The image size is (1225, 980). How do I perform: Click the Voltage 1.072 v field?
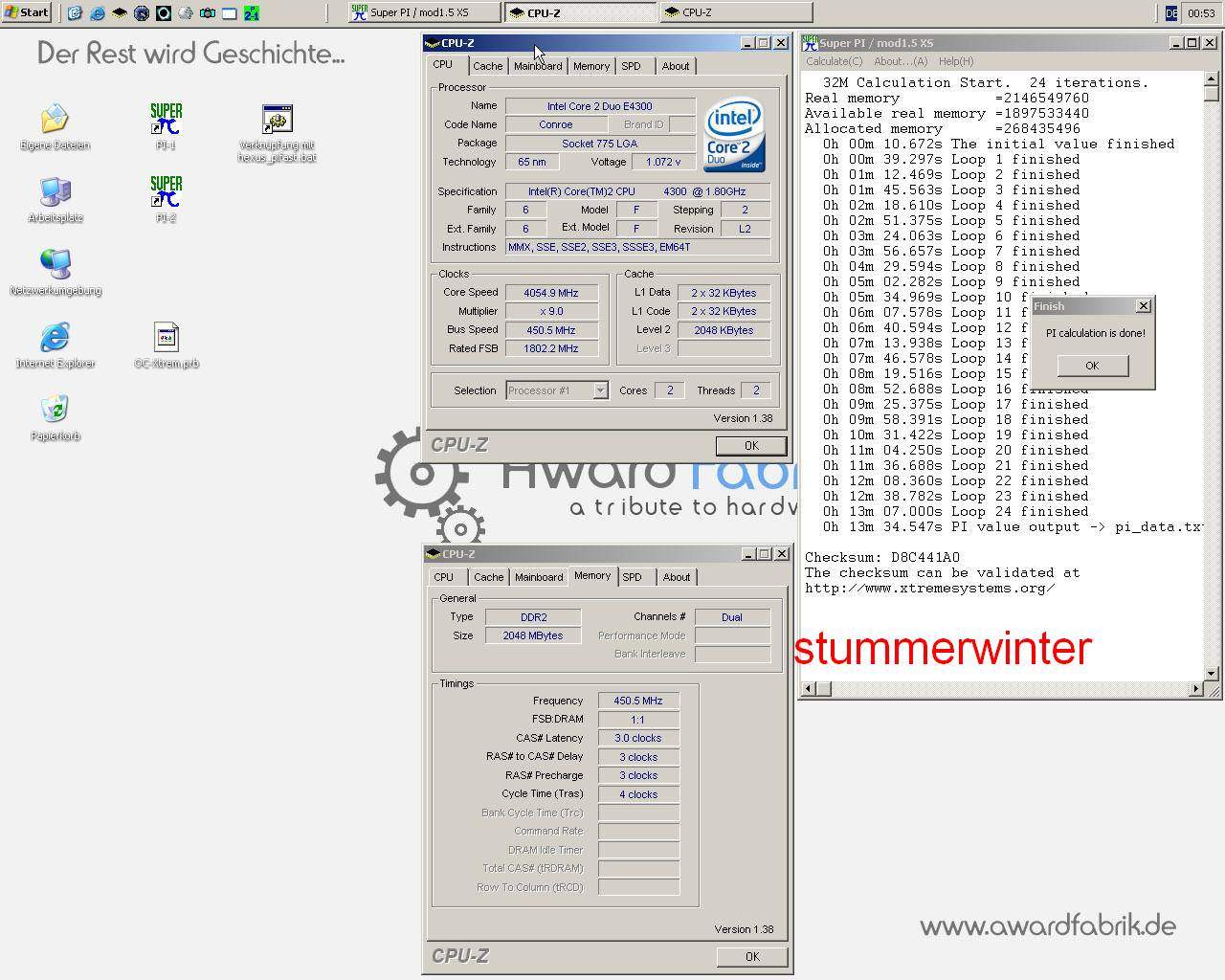663,162
